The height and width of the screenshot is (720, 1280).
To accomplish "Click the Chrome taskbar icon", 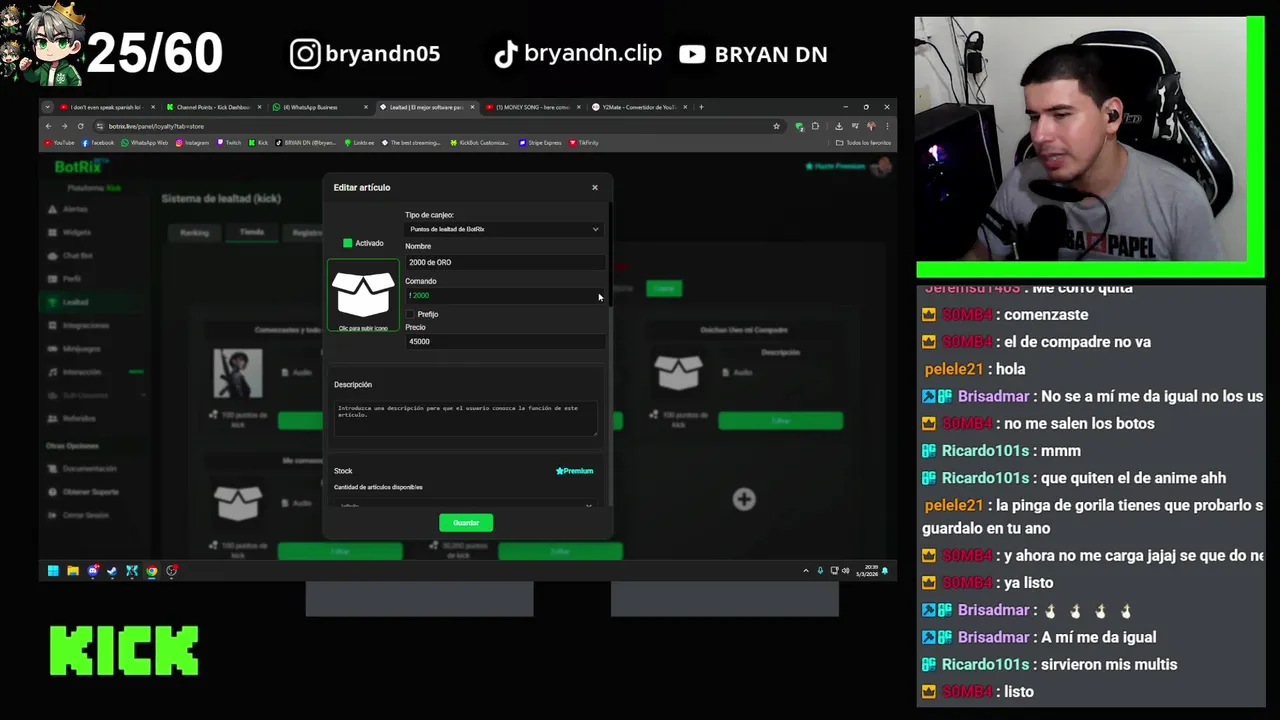I will [x=152, y=571].
